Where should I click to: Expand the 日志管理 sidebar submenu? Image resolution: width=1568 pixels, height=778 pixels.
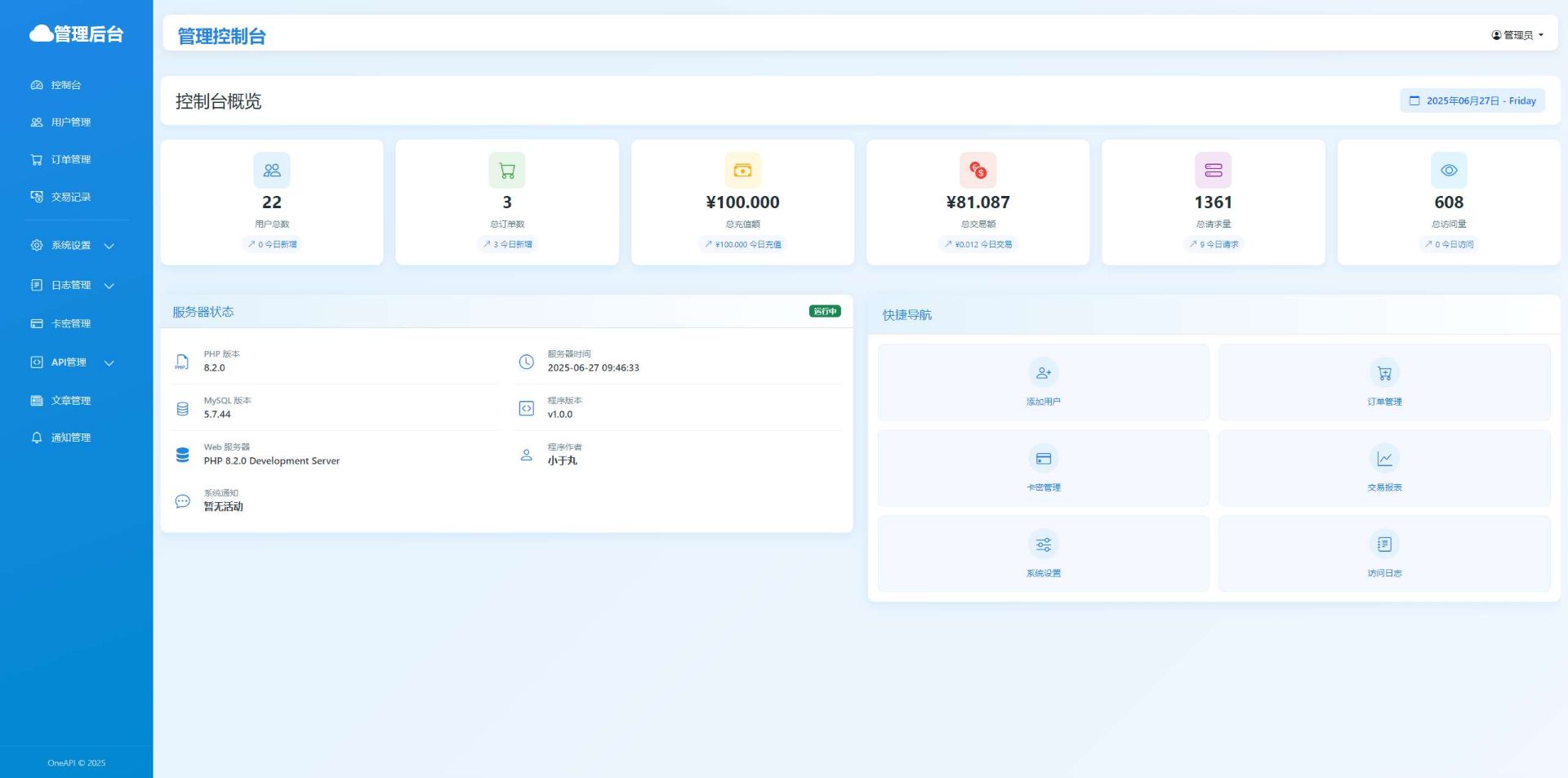(x=72, y=286)
